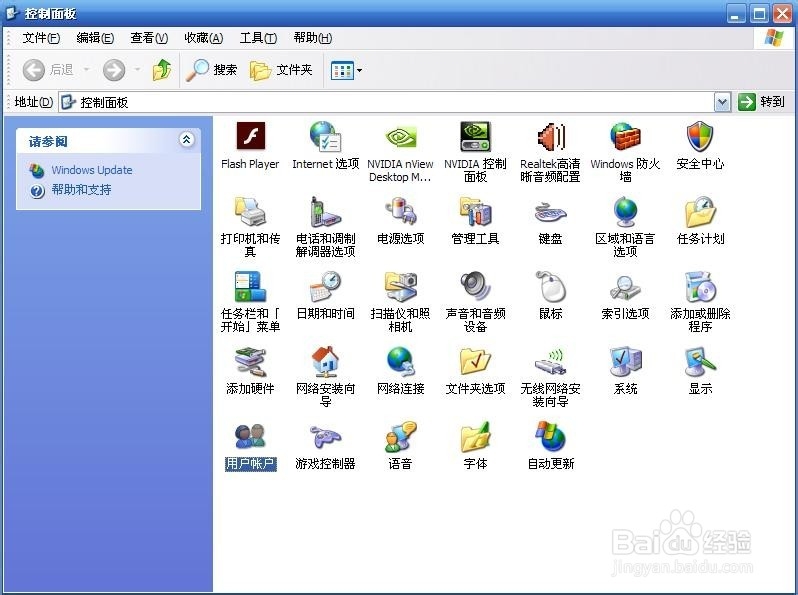Open 任务栏和「开始」菜单 icon

pyautogui.click(x=250, y=287)
